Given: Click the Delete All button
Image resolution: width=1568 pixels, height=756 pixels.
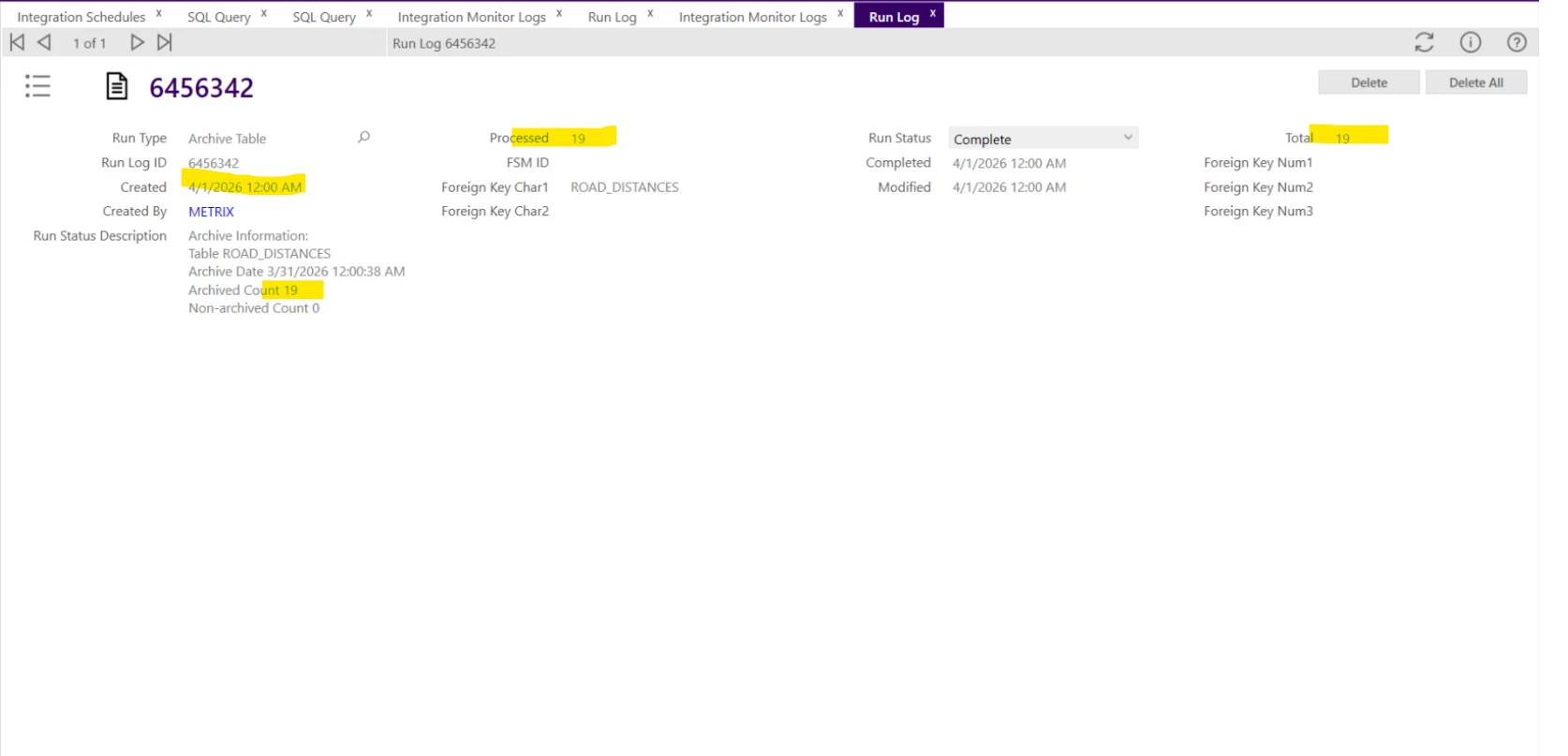Looking at the screenshot, I should point(1476,82).
